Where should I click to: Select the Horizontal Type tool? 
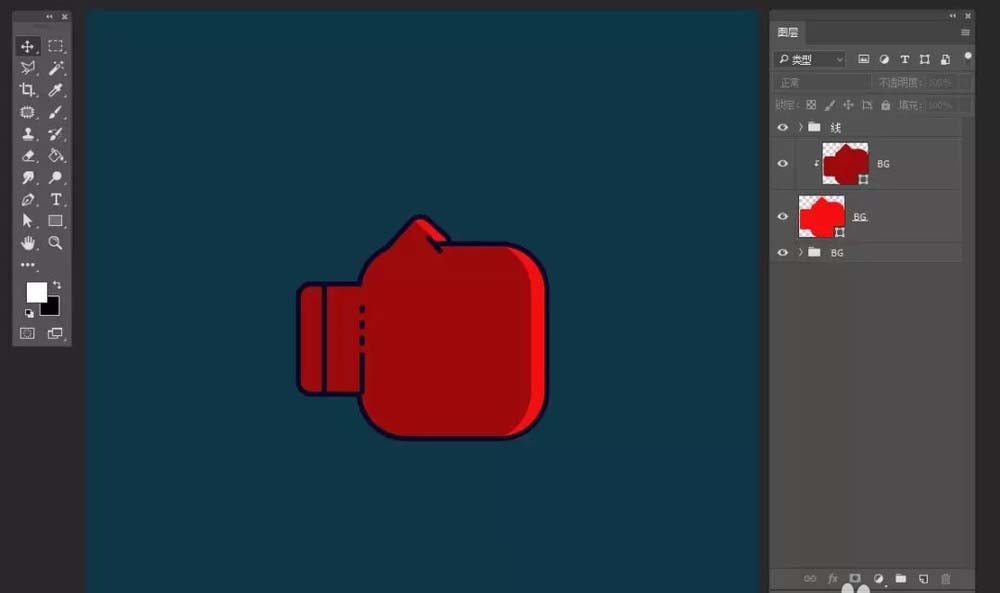[55, 200]
